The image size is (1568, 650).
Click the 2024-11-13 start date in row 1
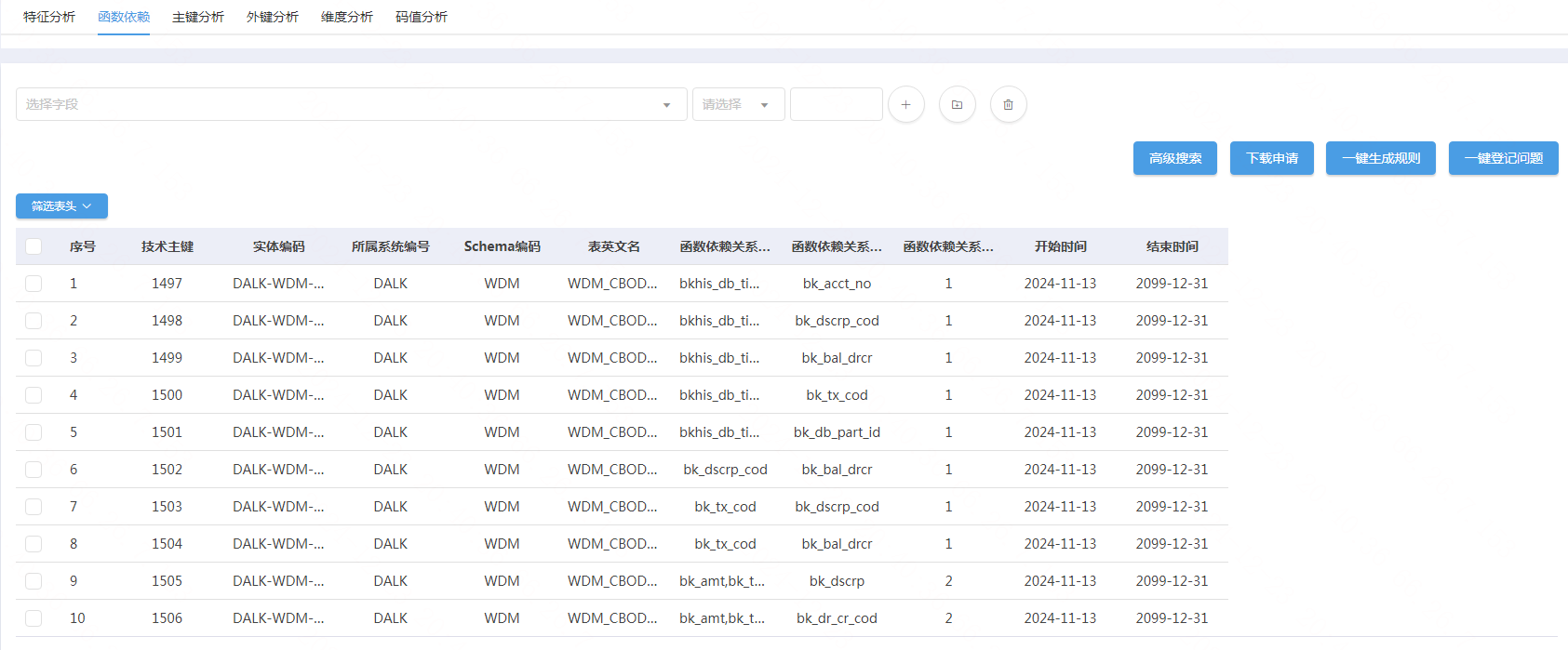click(1061, 284)
